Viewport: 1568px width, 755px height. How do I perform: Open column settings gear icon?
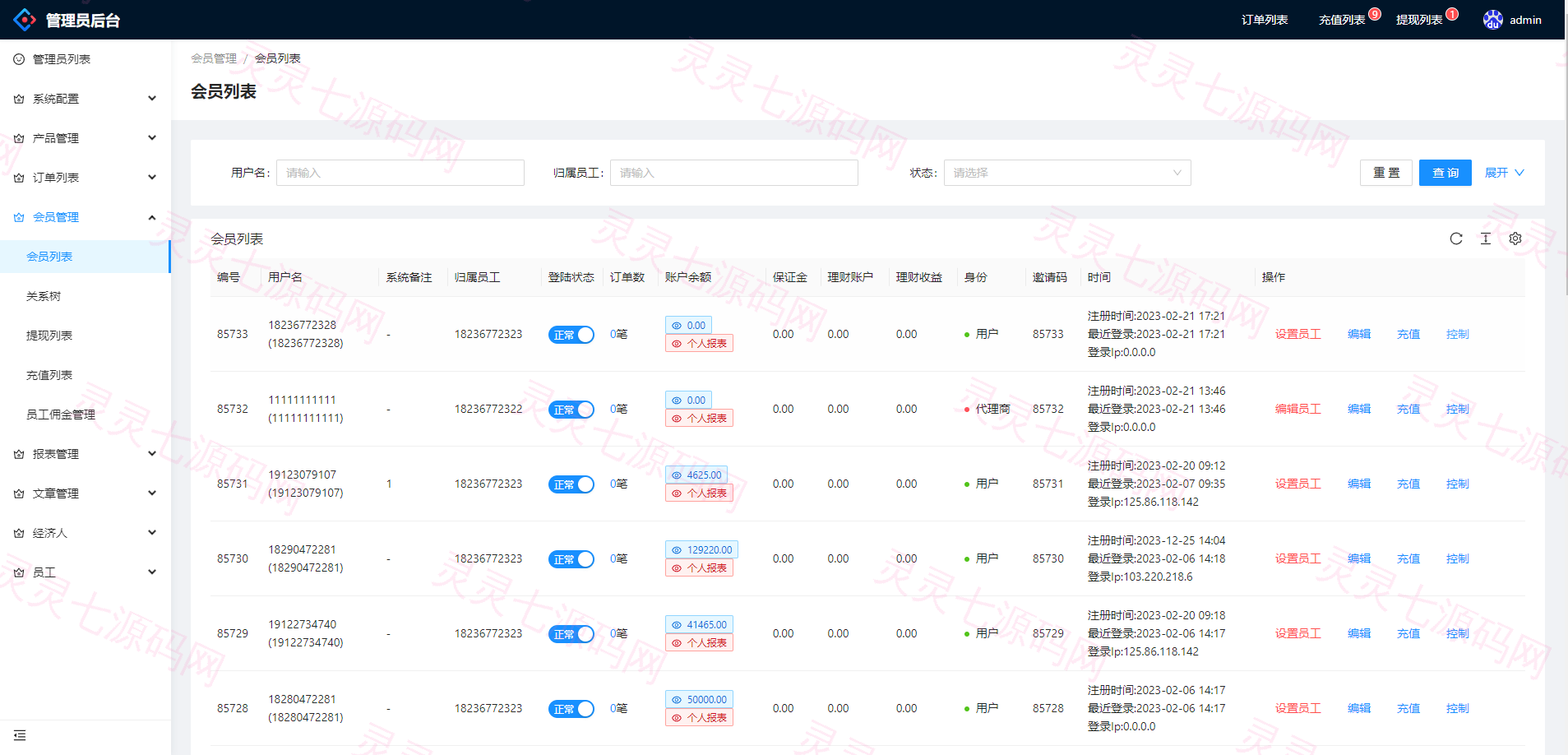pos(1515,239)
